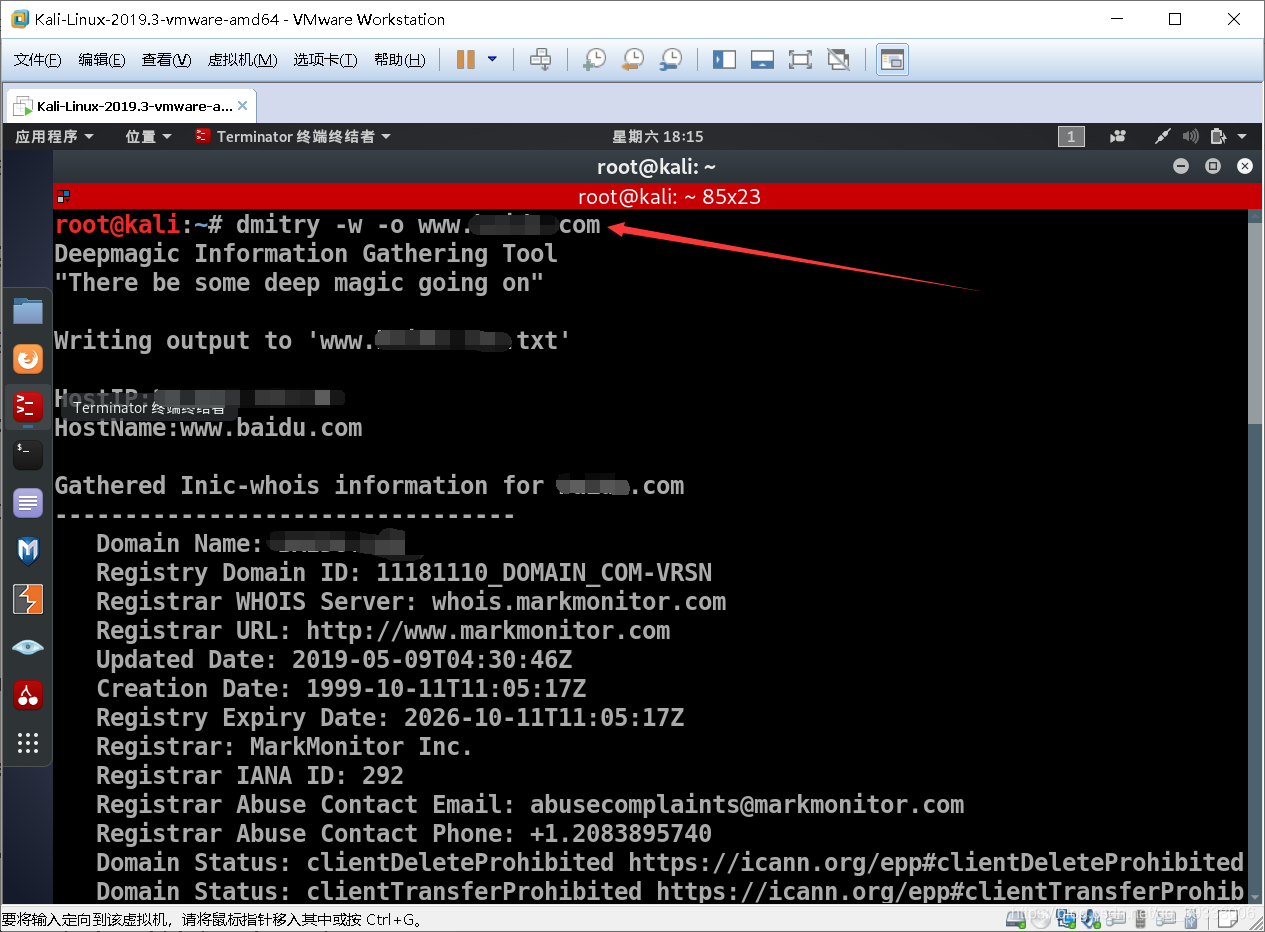Launch Metasploit from the dock

click(x=28, y=551)
